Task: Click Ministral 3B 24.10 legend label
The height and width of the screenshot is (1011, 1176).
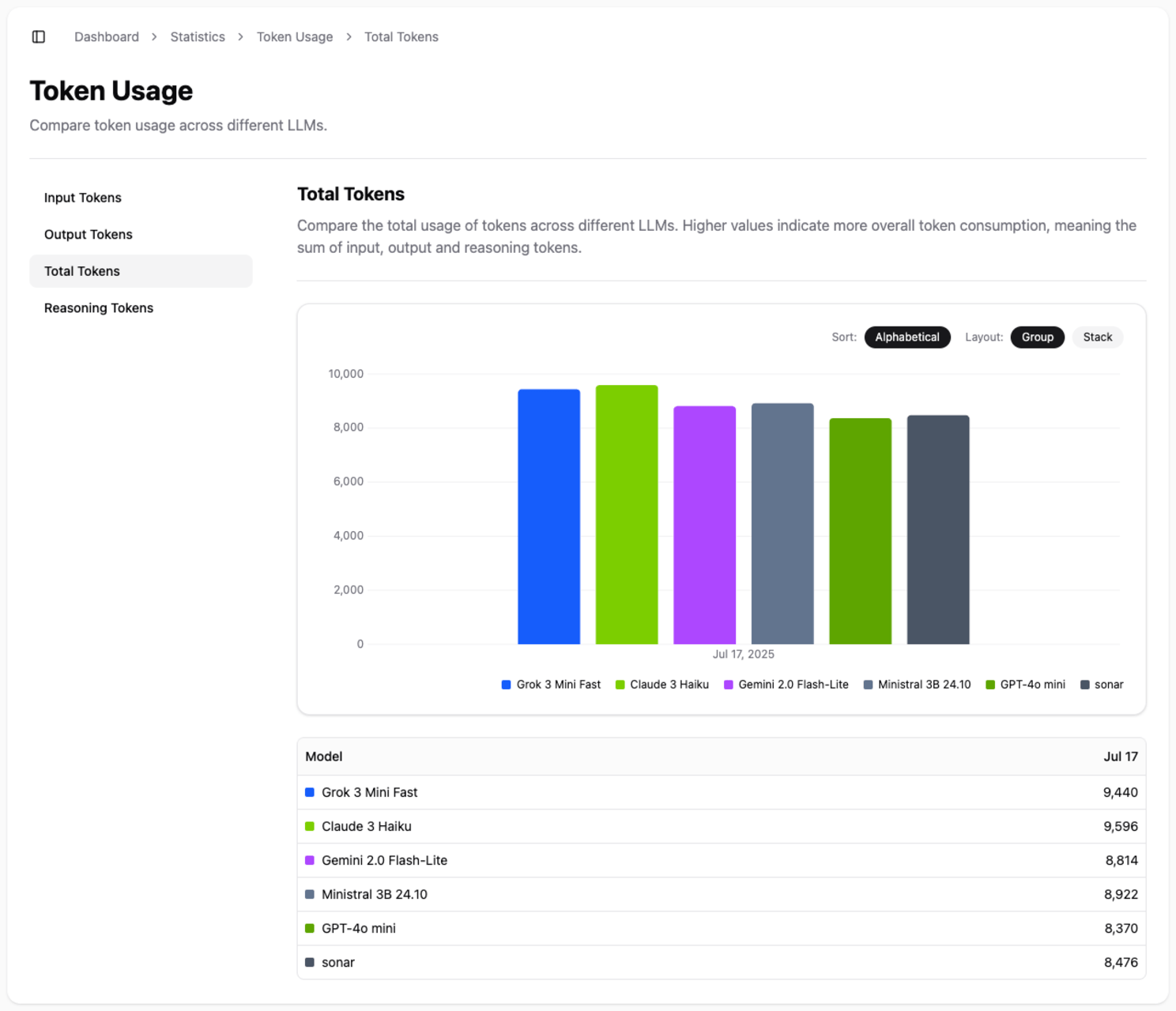Action: click(925, 685)
